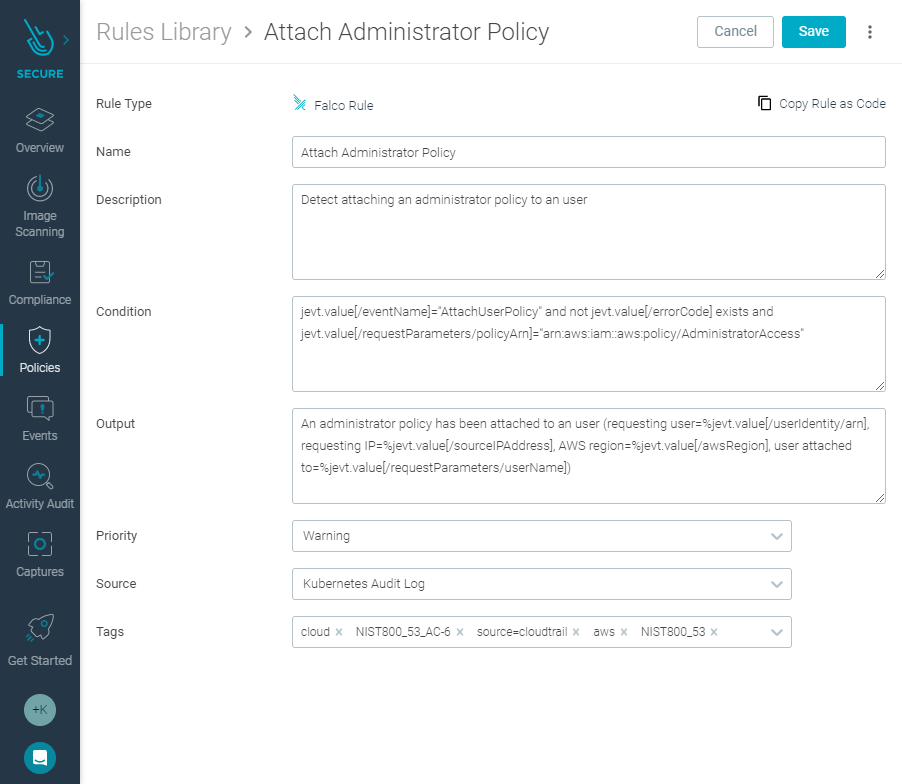The image size is (902, 784).
Task: Click Copy Rule as Code
Action: click(821, 104)
